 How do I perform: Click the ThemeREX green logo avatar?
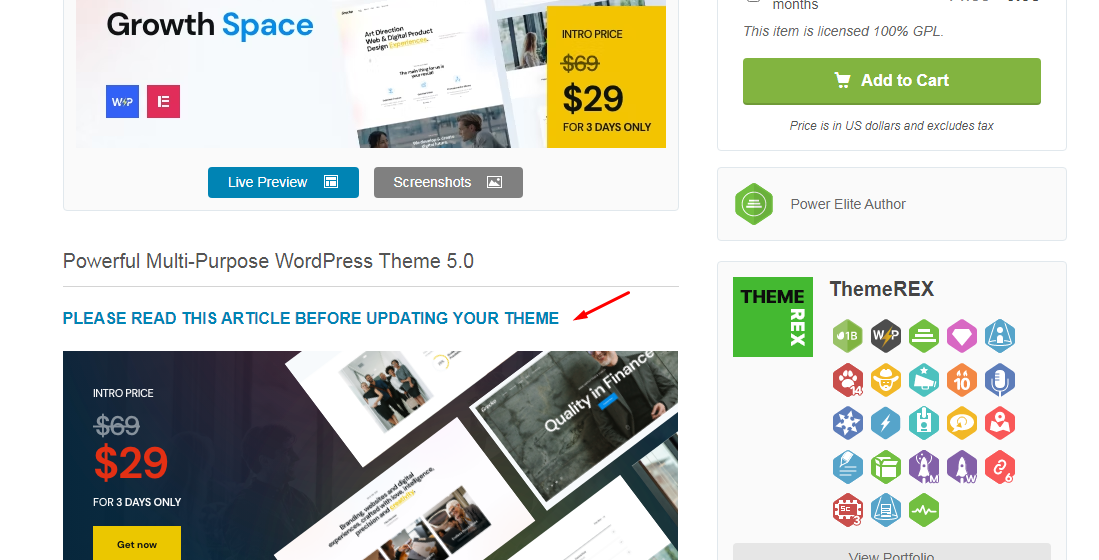tap(773, 317)
